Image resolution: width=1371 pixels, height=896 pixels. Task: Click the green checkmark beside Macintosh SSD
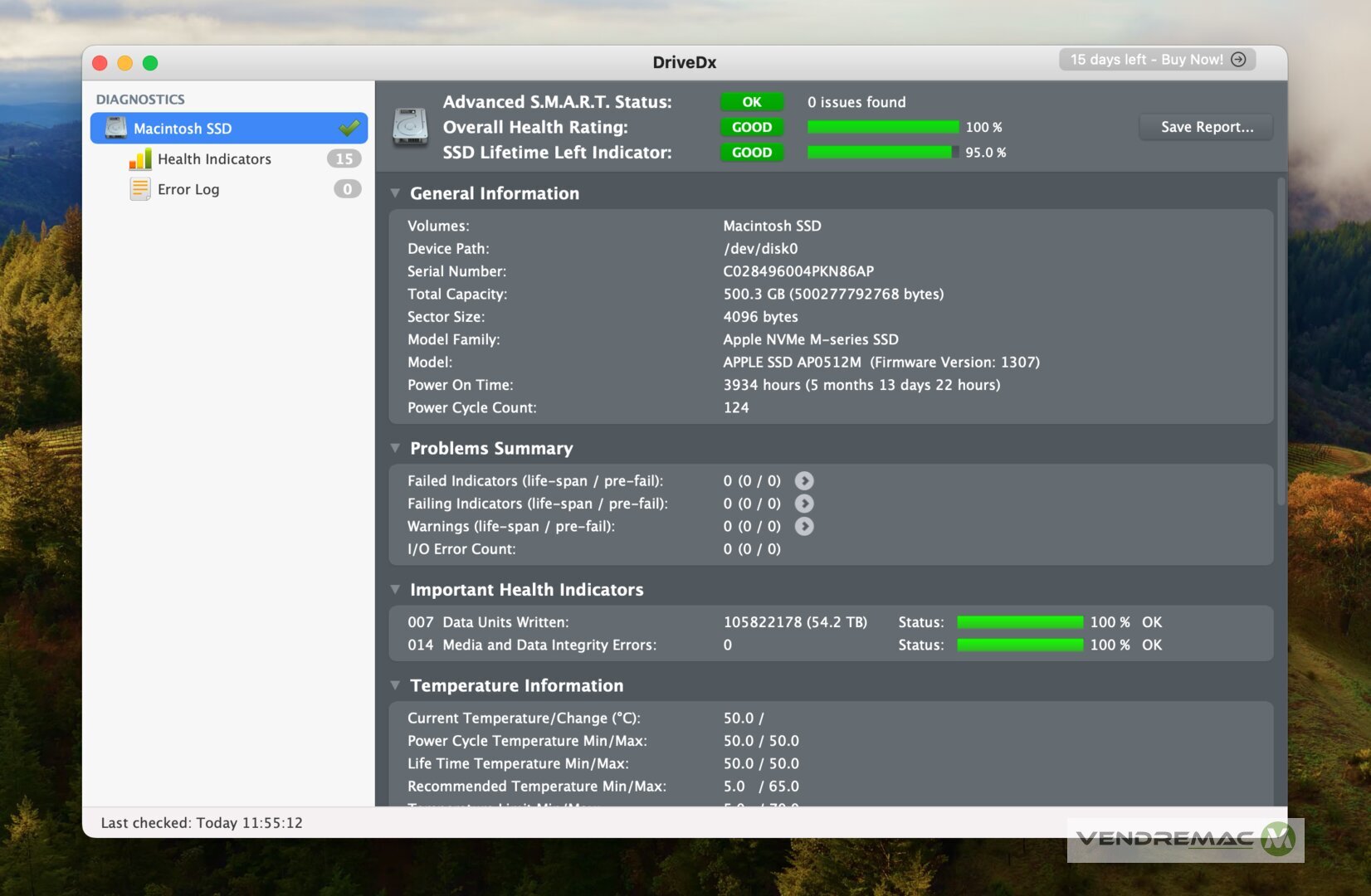(349, 128)
